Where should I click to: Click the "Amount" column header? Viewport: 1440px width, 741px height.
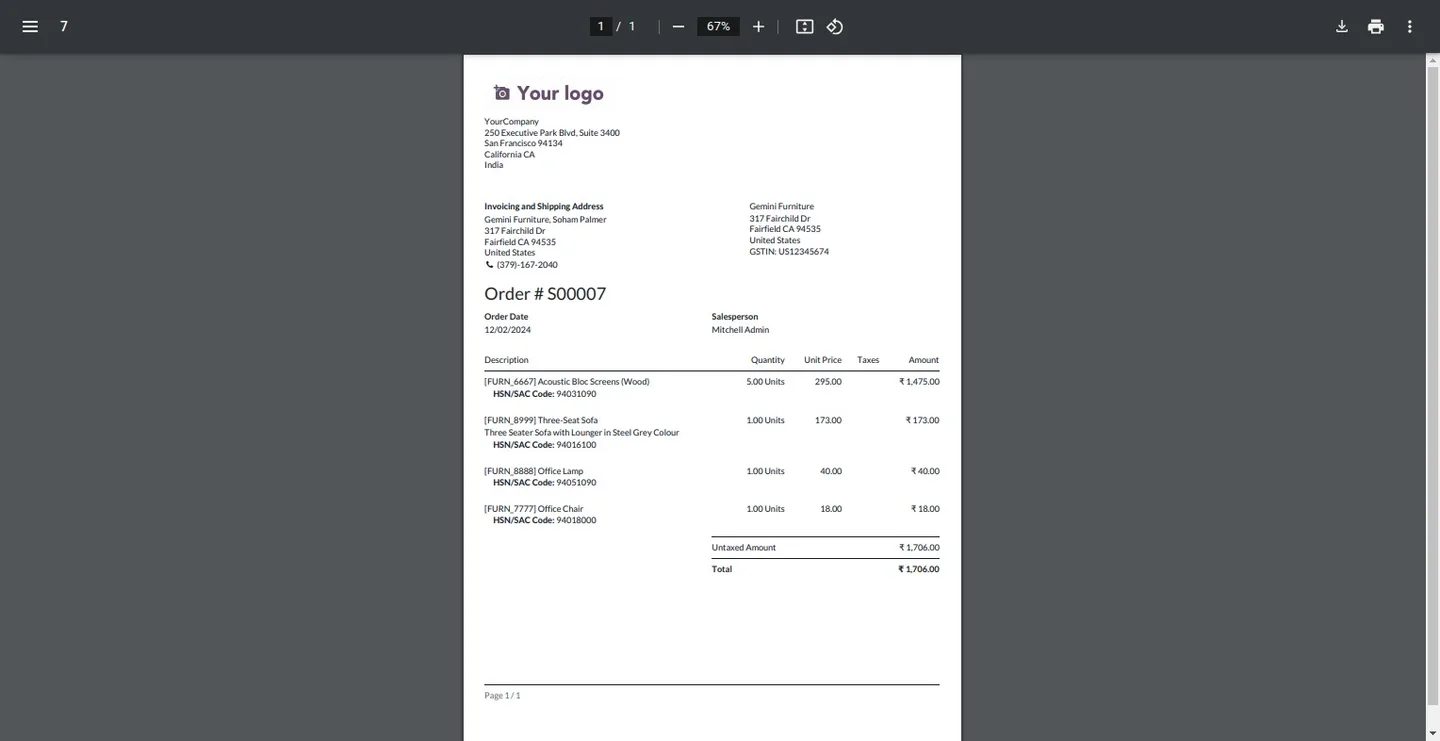pyautogui.click(x=924, y=360)
